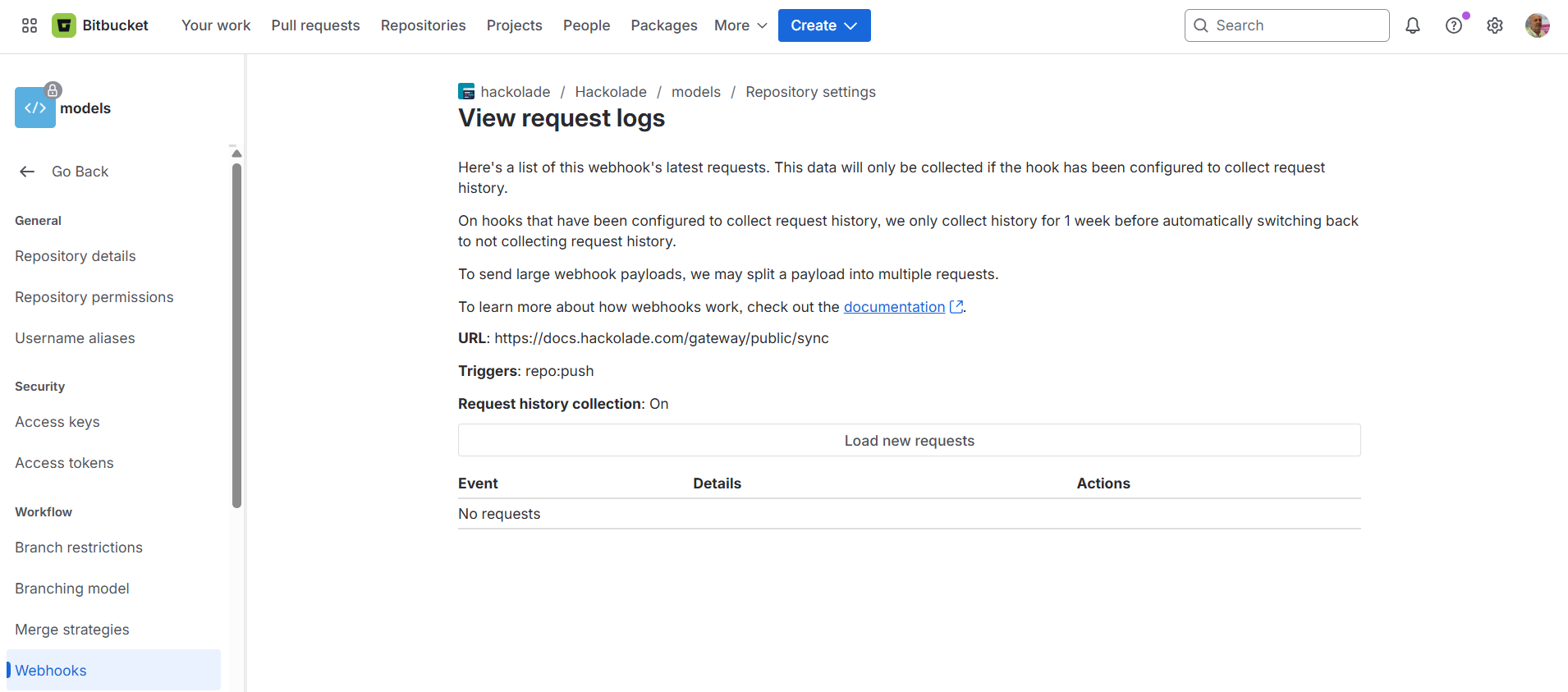
Task: Click the models breadcrumb link
Action: (696, 92)
